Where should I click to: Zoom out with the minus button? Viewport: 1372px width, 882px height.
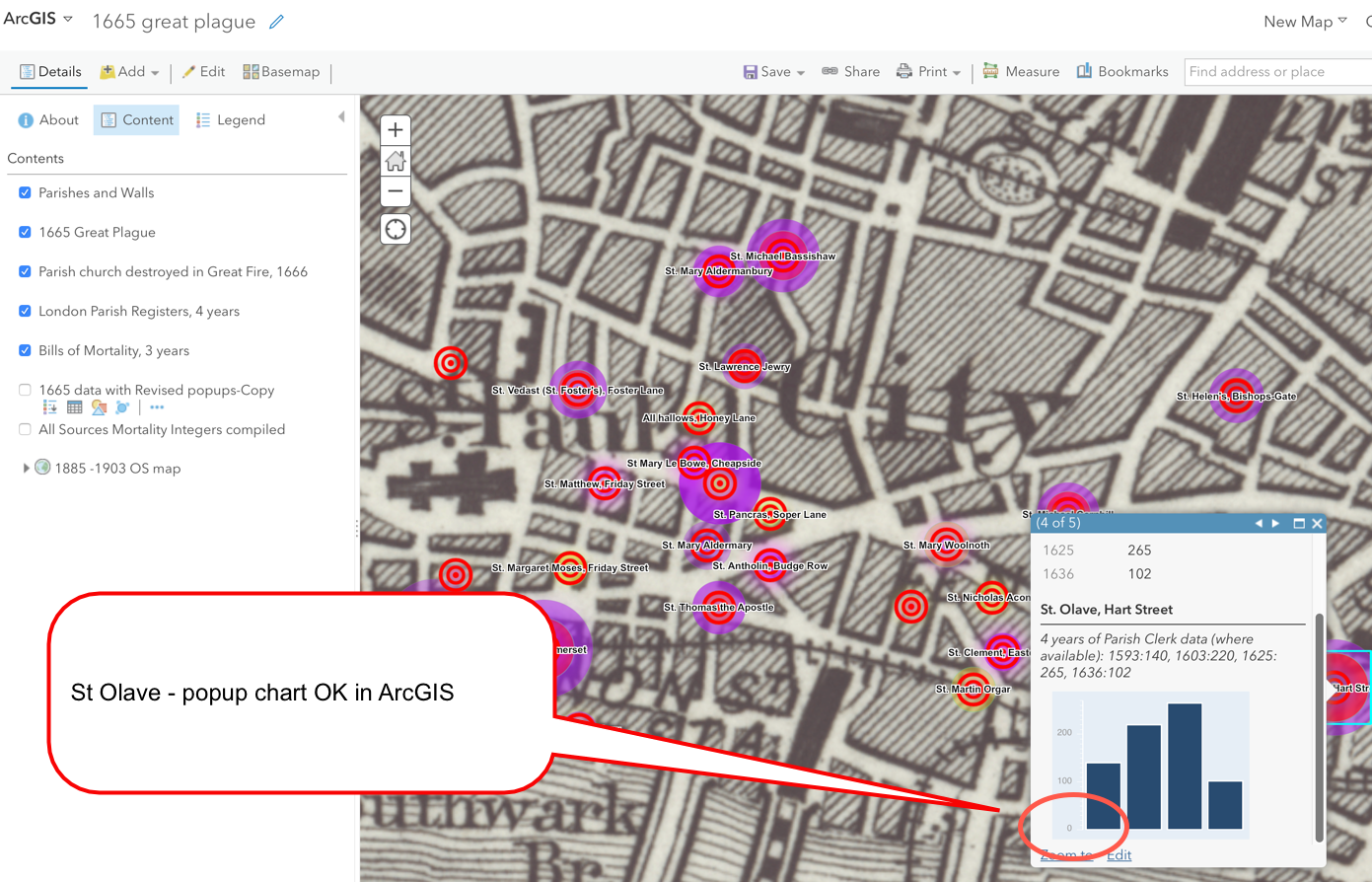(396, 191)
